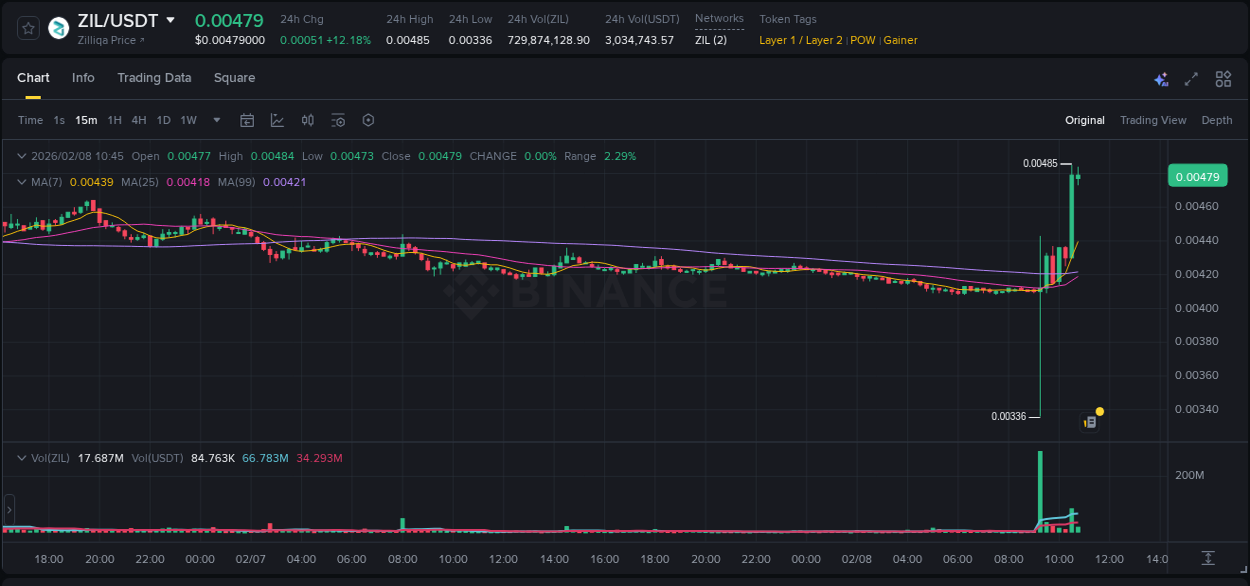The image size is (1250, 586).
Task: Open chart settings via the hexagon icon
Action: pos(368,120)
